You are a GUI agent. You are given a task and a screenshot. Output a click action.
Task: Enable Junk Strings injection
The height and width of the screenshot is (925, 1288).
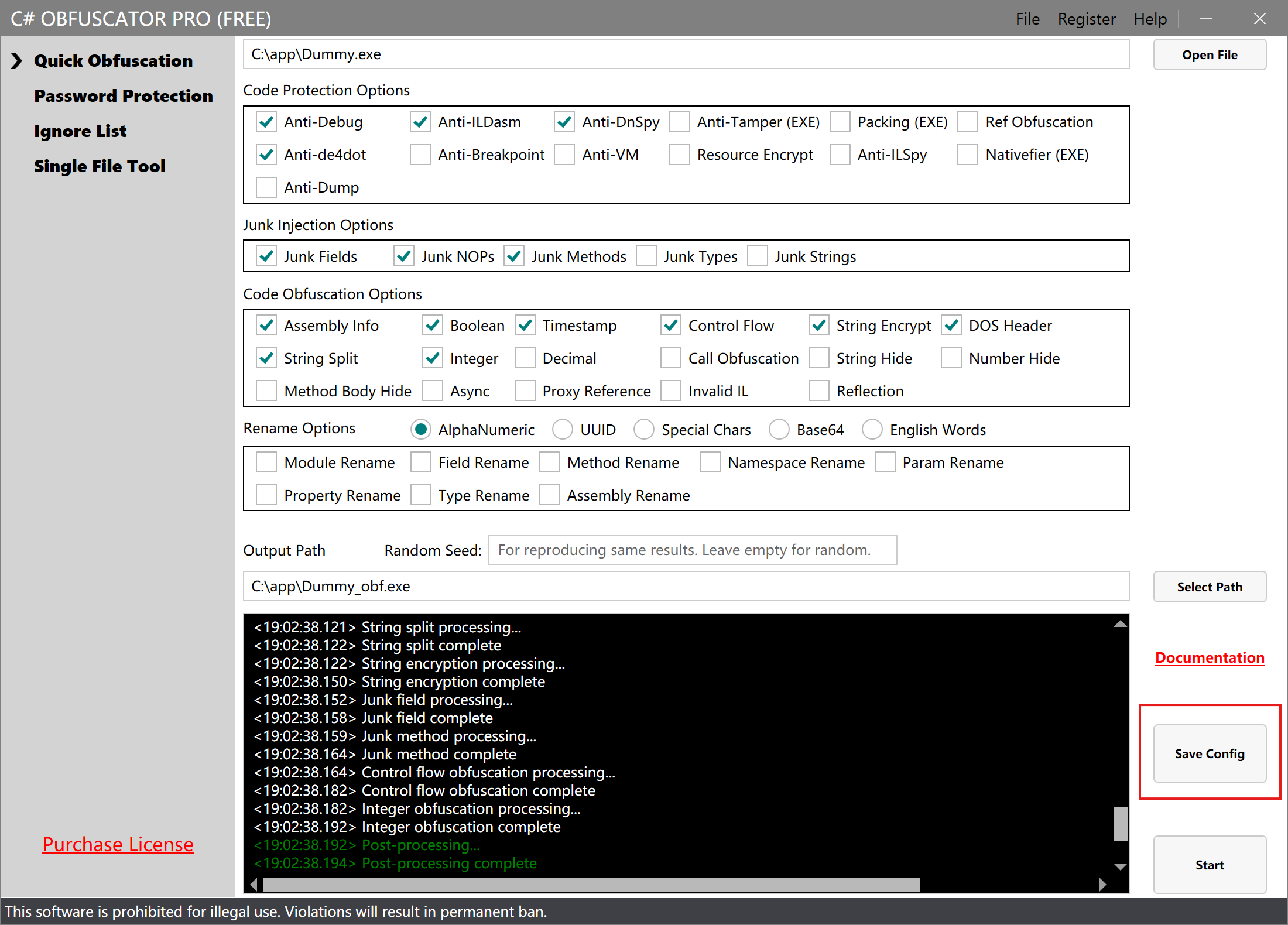coord(758,256)
